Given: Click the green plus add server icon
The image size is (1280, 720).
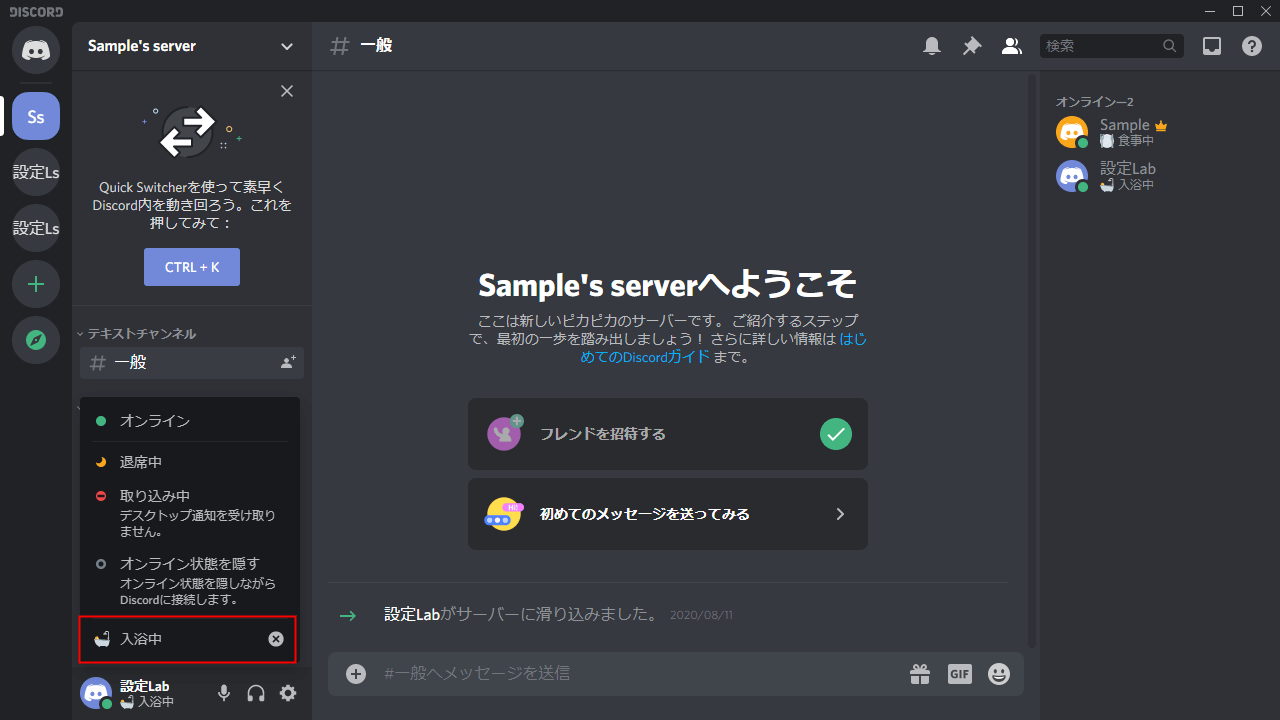Looking at the screenshot, I should tap(36, 284).
